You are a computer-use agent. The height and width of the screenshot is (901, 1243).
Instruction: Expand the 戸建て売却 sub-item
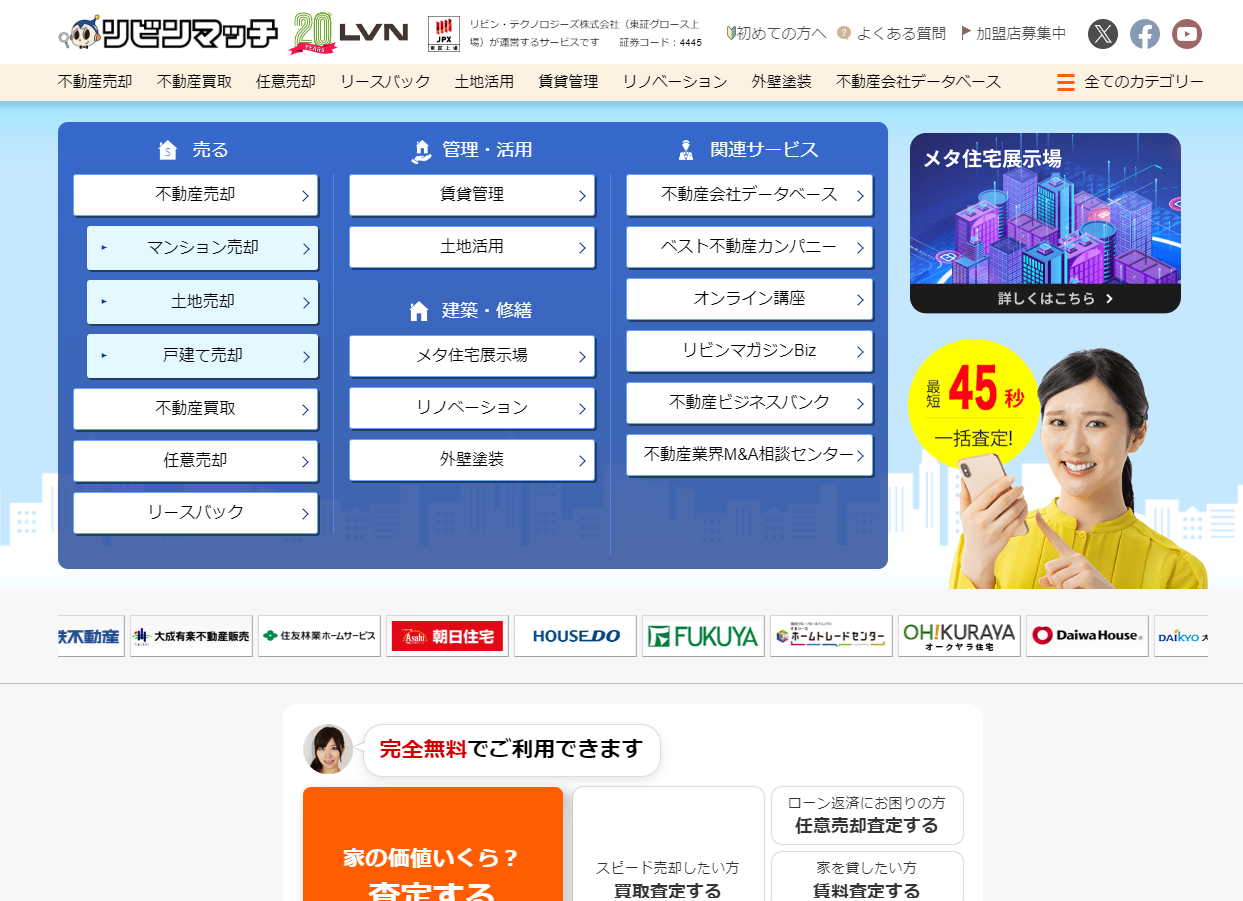point(202,356)
